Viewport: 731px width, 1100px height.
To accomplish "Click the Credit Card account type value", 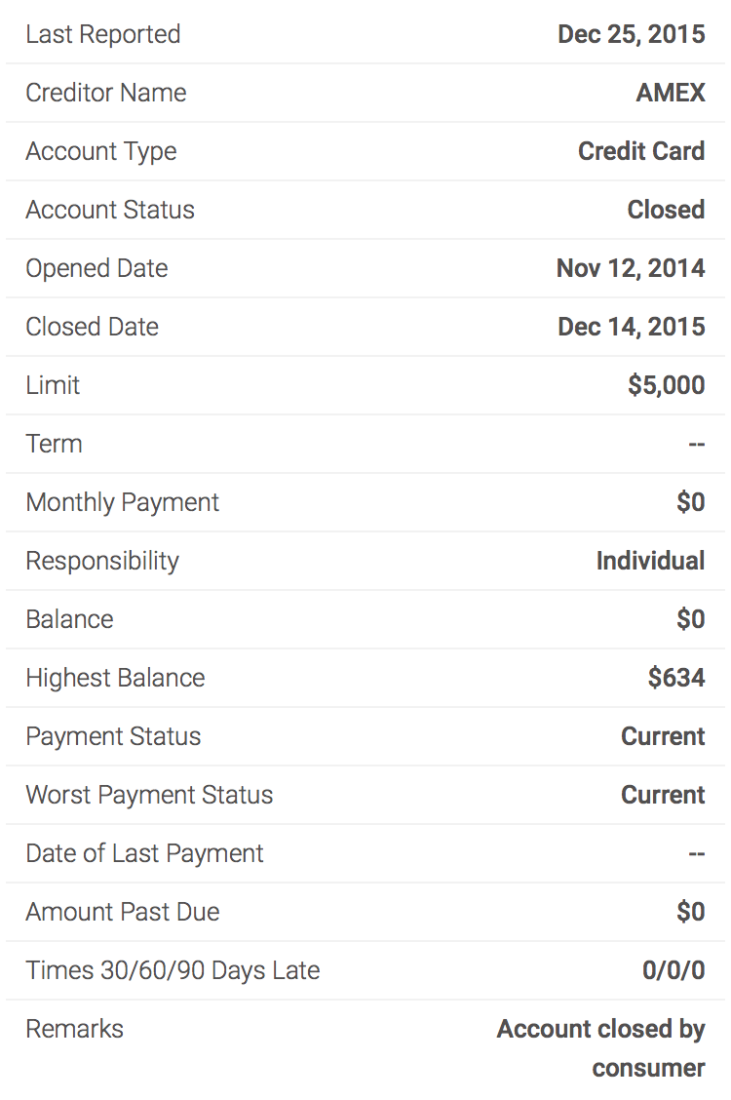I will (x=641, y=152).
